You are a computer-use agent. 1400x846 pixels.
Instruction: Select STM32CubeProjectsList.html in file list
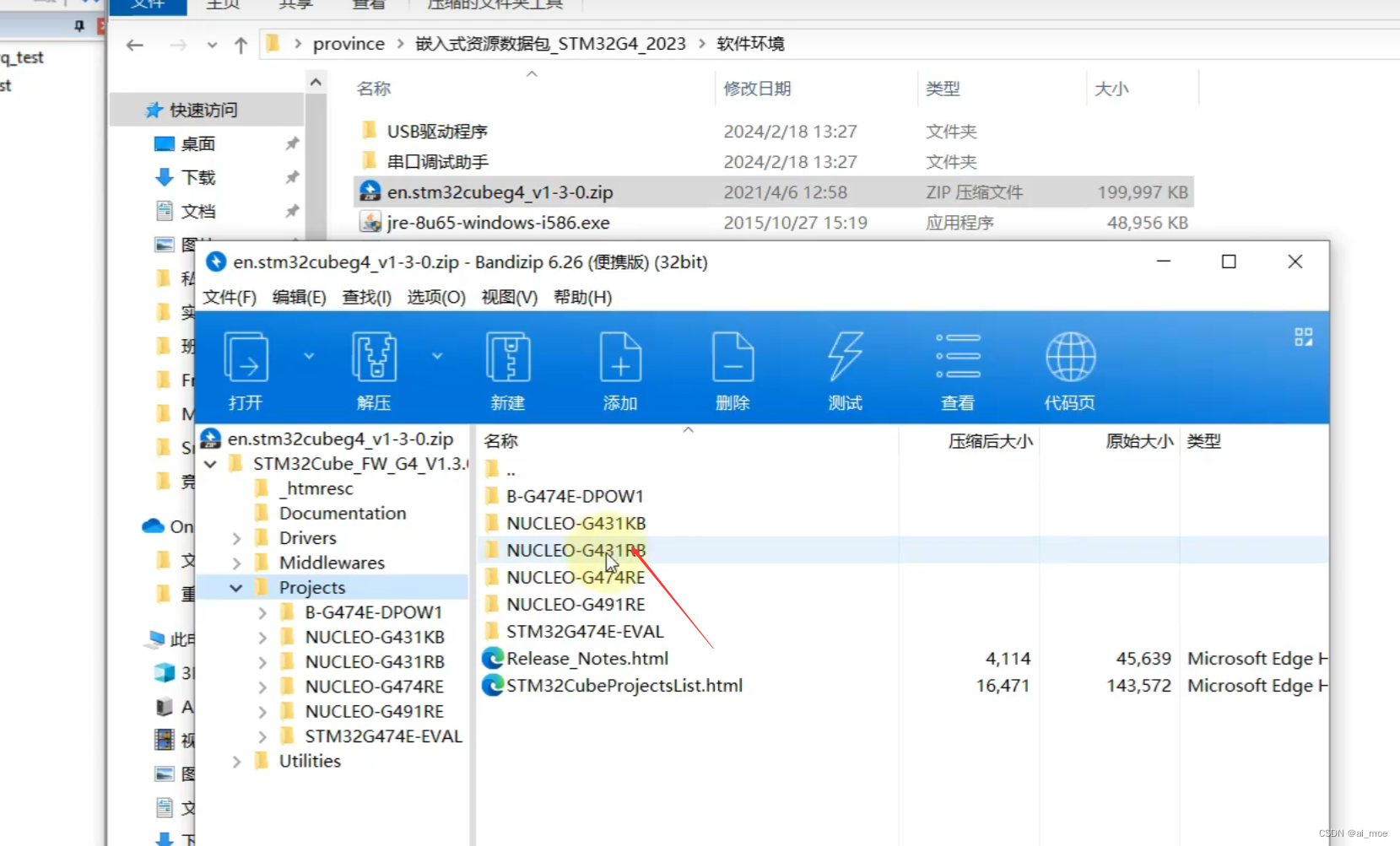624,685
